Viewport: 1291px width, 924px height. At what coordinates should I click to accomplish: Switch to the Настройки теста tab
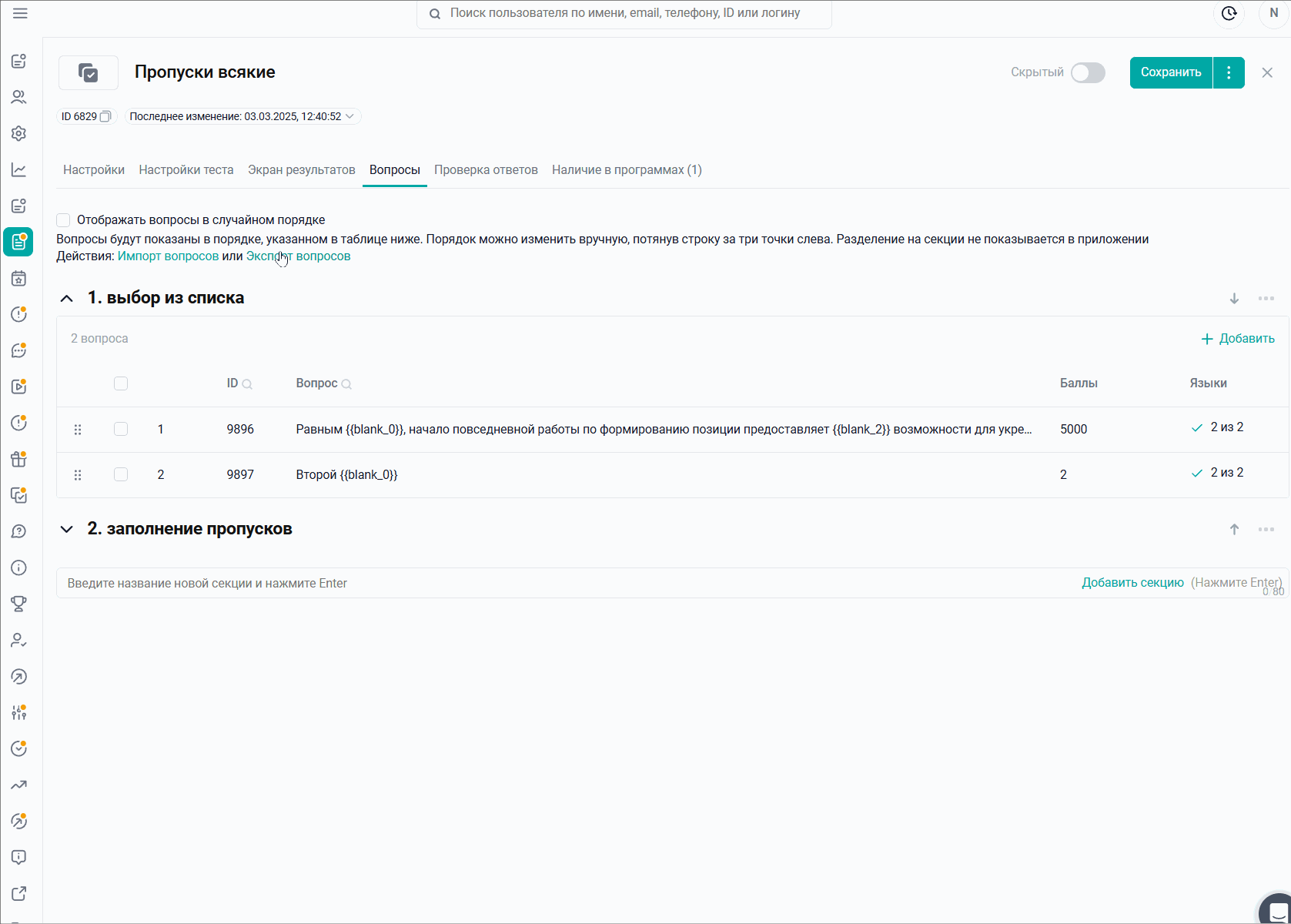pyautogui.click(x=186, y=169)
